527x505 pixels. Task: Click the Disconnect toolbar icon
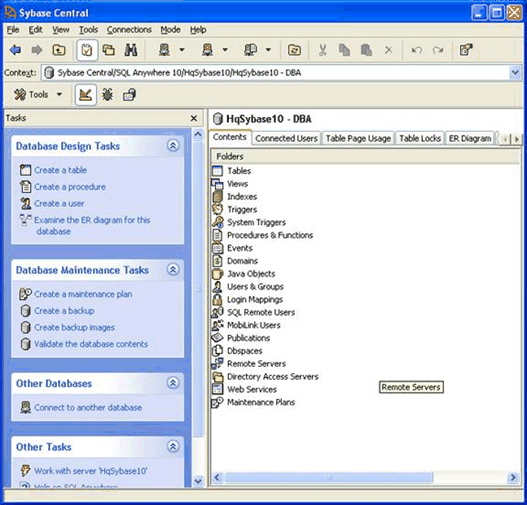(207, 50)
